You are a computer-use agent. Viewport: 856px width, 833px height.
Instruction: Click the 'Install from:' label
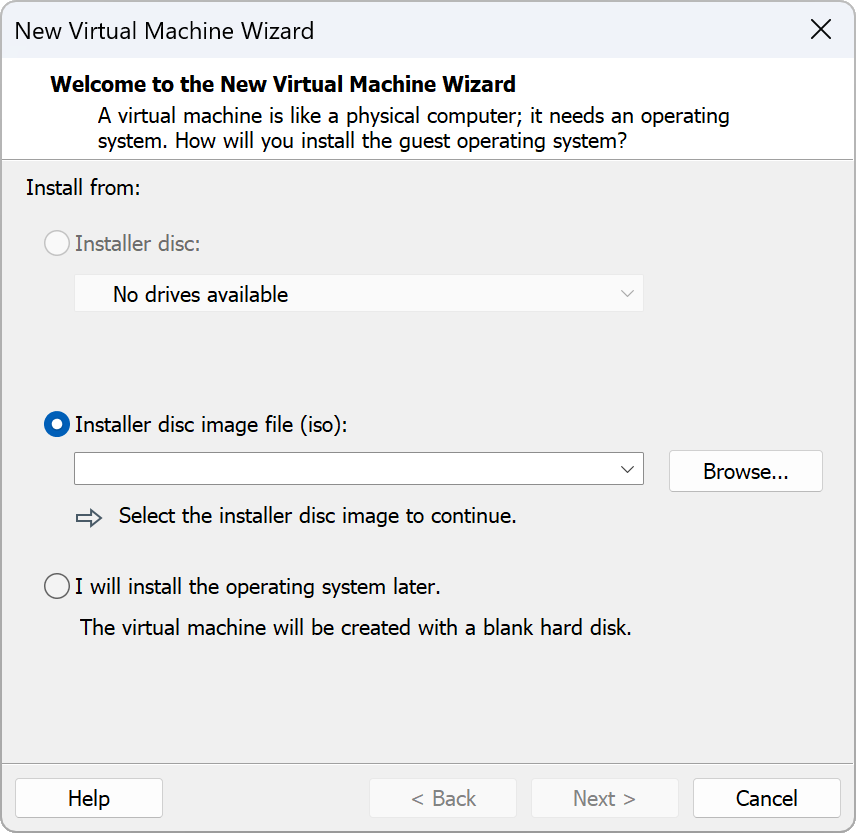click(x=83, y=188)
